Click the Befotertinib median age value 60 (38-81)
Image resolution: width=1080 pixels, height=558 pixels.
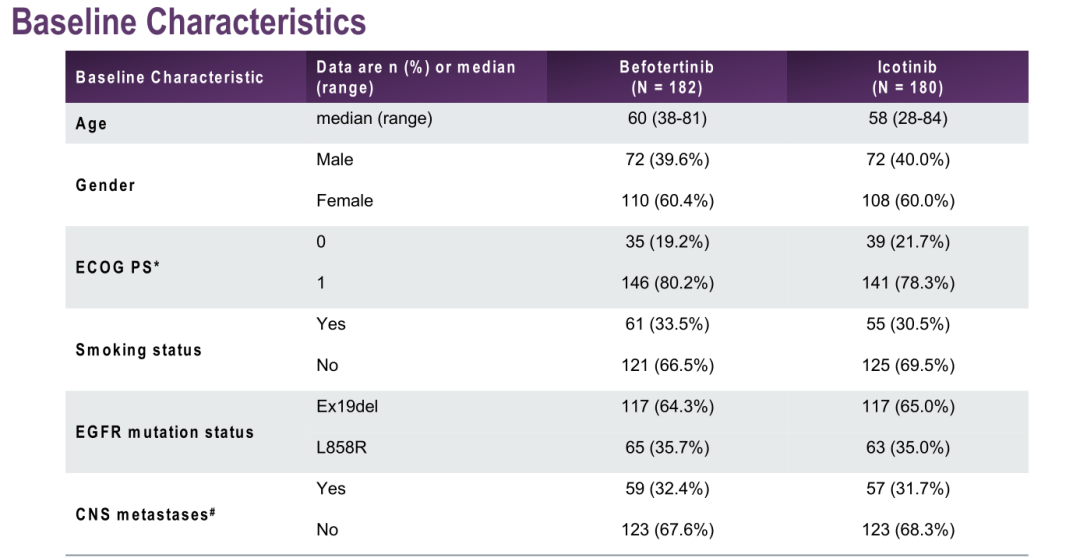point(667,119)
